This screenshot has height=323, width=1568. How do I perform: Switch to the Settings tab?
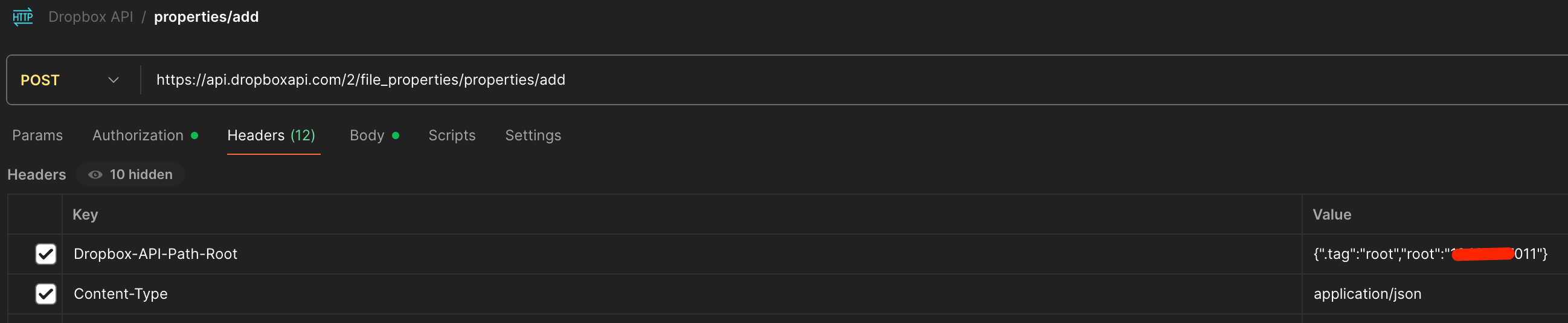point(533,135)
